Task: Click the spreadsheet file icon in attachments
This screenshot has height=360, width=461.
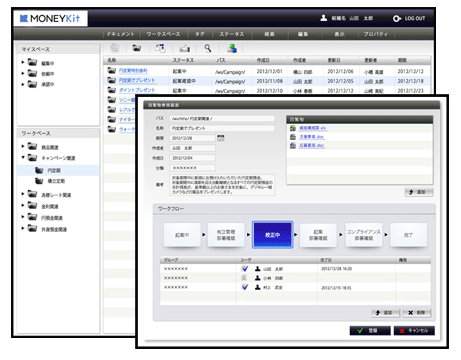Action: click(x=293, y=128)
